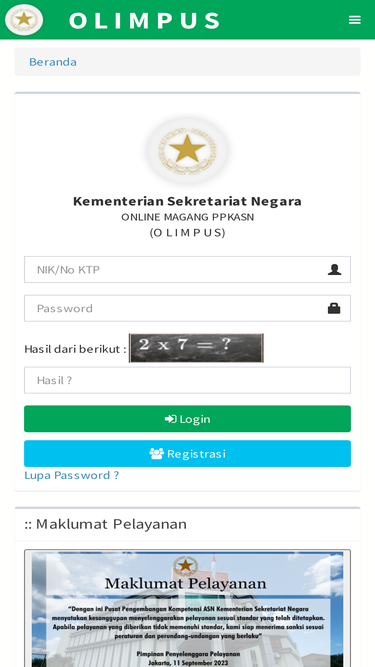Open the Maklumat Pelayanan poster image

click(x=188, y=608)
